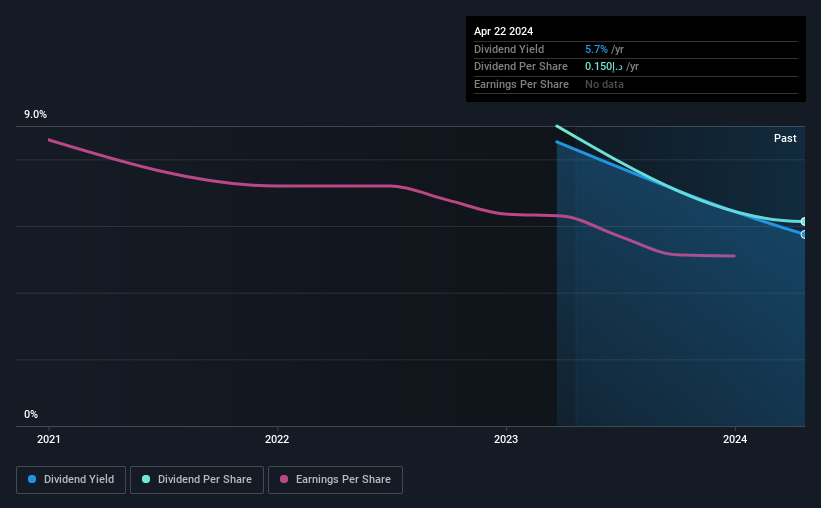
Task: Click the pink Earnings Per Share legend dot
Action: 284,479
